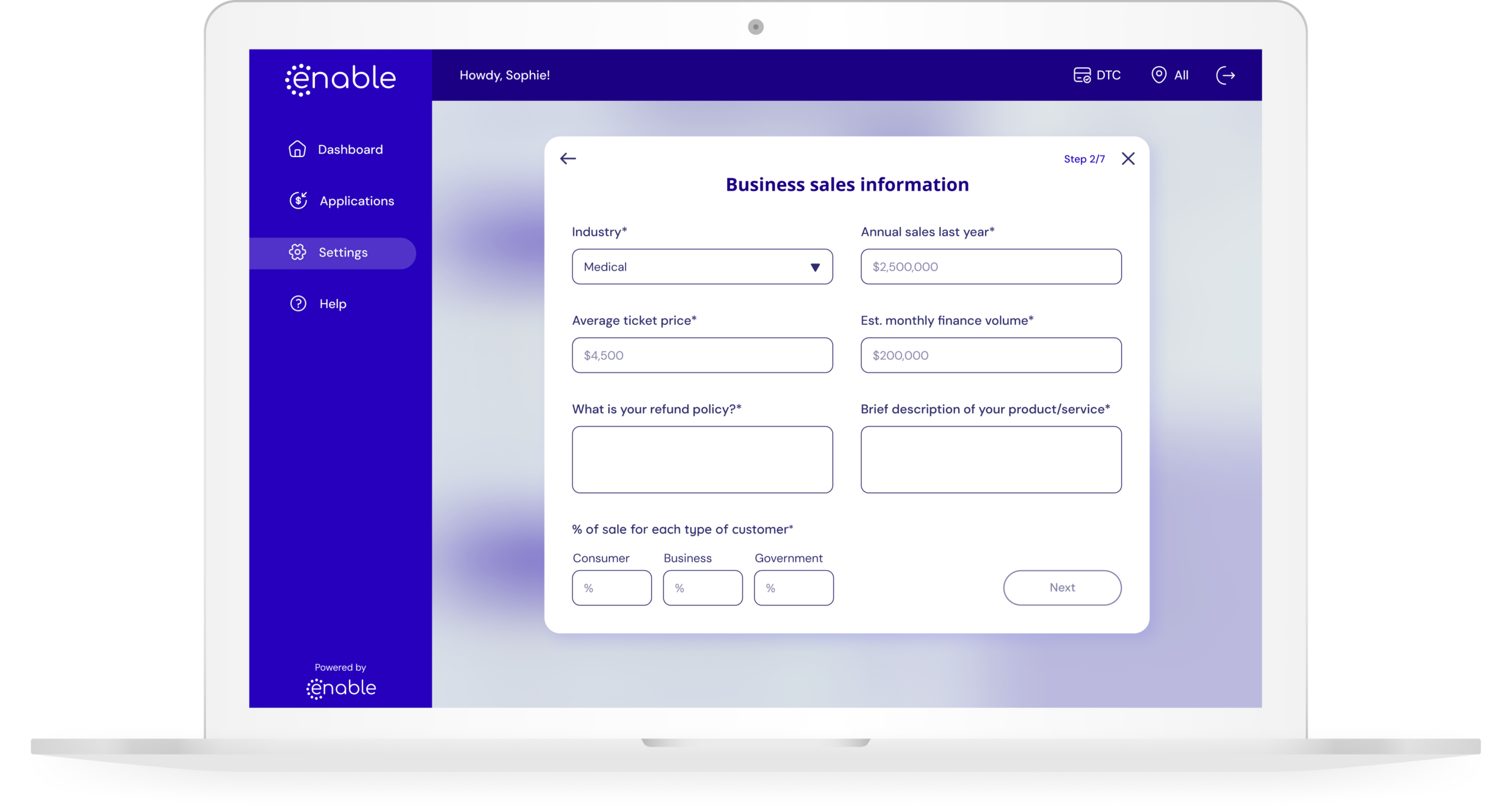This screenshot has width=1512, height=810.
Task: Close the Business sales information dialog
Action: click(x=1128, y=158)
